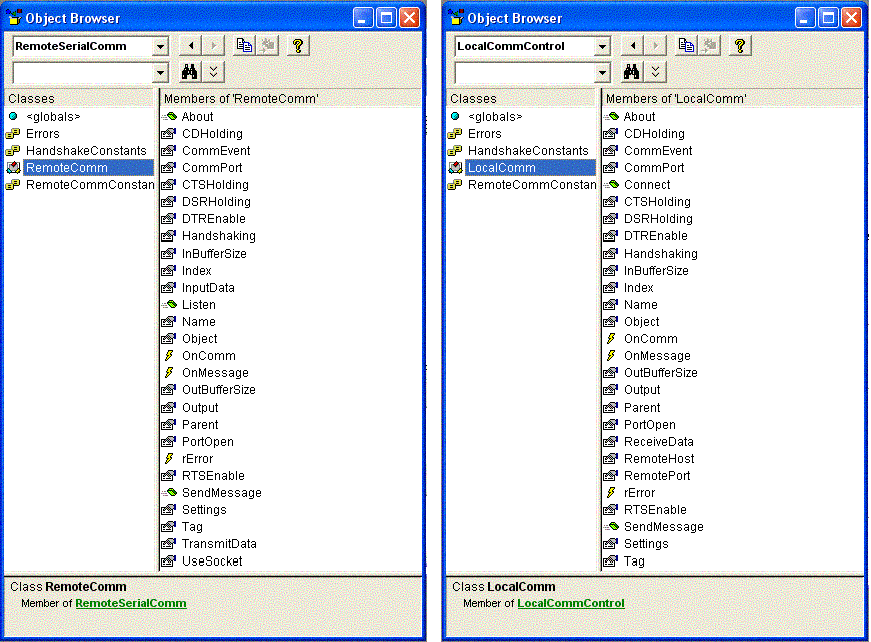Open the RemoteSerialComm library dropdown
Screen dimensions: 871x642
coord(160,46)
